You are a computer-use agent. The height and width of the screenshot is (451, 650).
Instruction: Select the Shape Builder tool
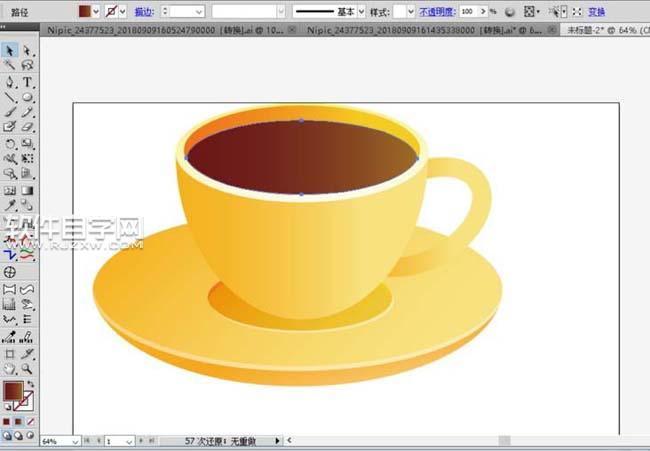coord(10,174)
